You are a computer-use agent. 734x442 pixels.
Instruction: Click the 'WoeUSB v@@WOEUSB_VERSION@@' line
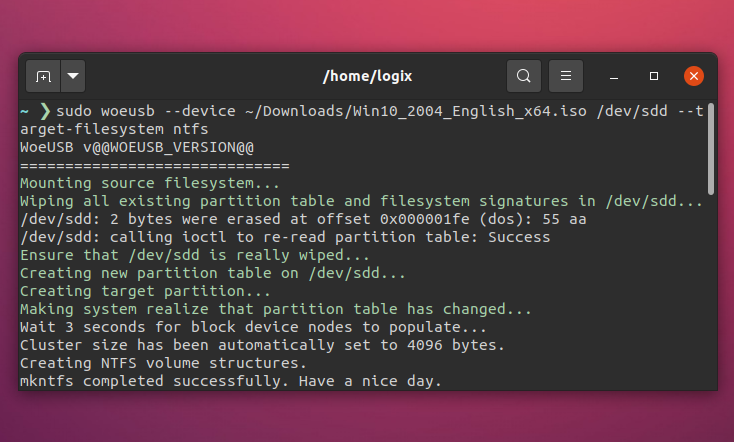click(x=137, y=147)
